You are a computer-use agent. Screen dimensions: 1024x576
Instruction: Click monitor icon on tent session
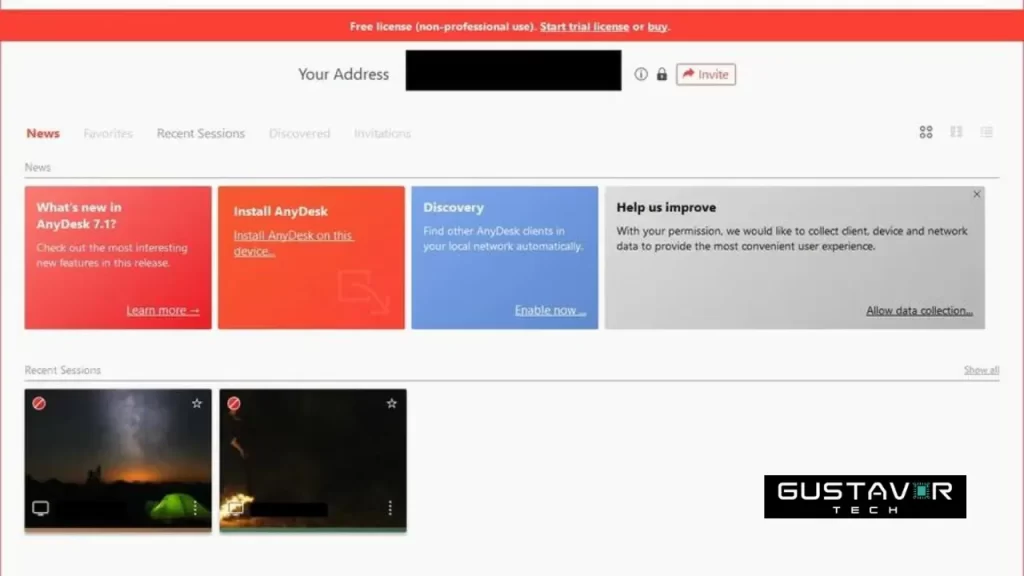(x=40, y=508)
